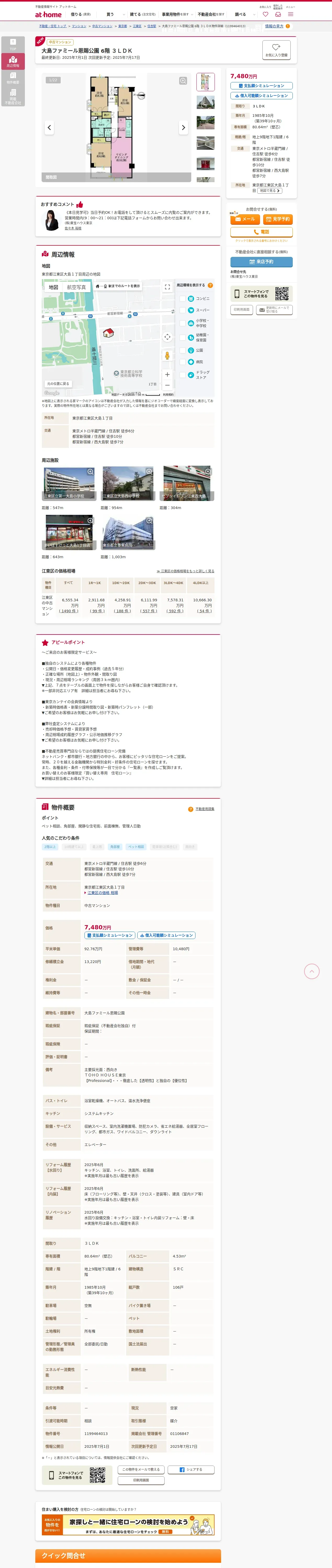The height and width of the screenshot is (1568, 332).
Task: Zoom in the map with plus
Action: tap(167, 374)
